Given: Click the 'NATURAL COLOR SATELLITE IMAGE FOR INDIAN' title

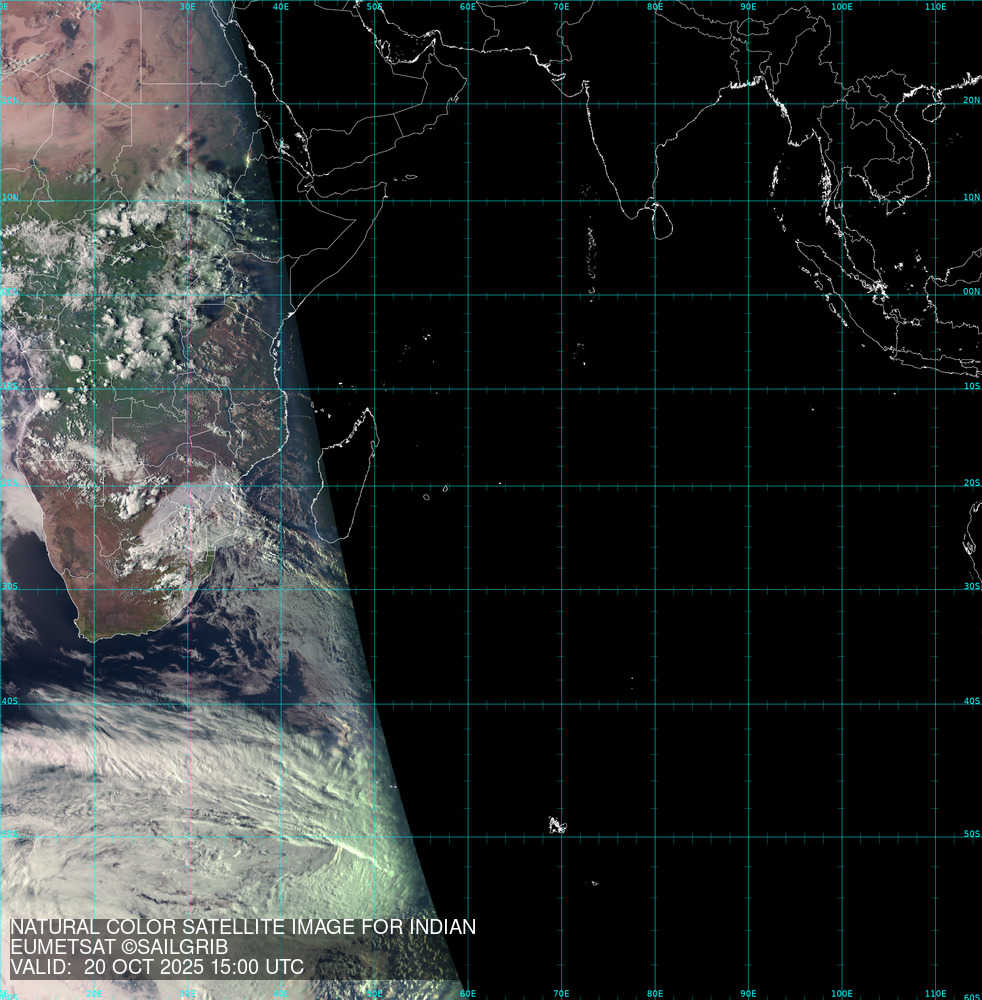Looking at the screenshot, I should pos(243,927).
